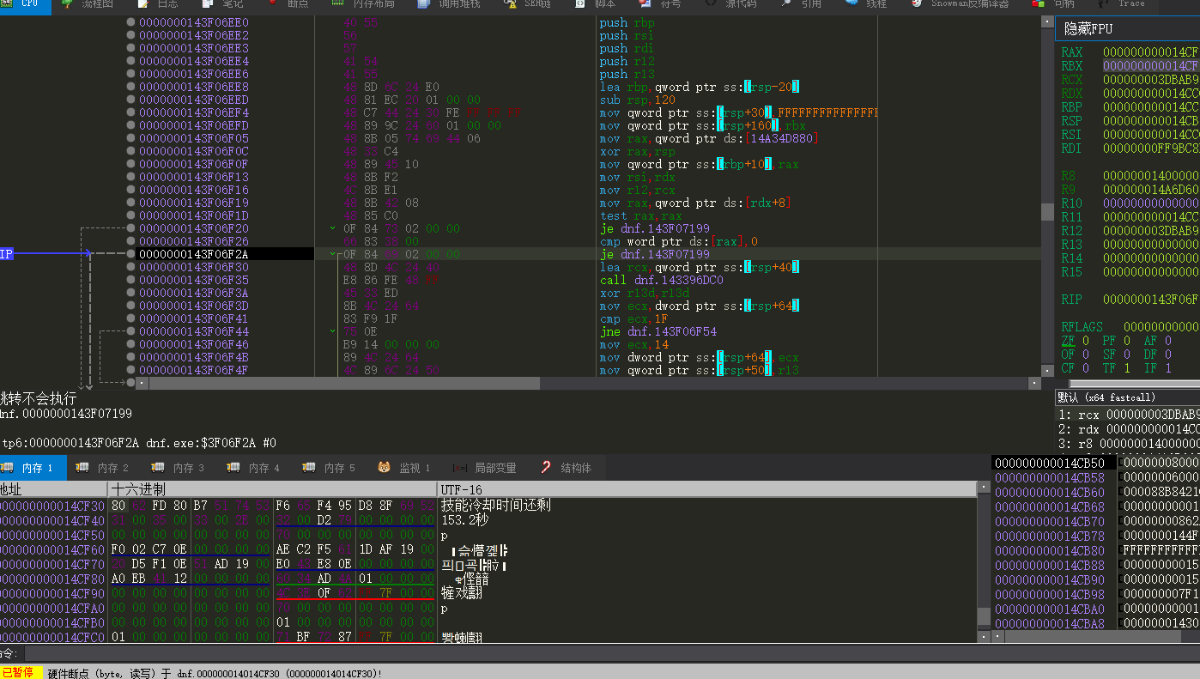Open the 结构体 tab
This screenshot has height=679, width=1200.
[x=565, y=467]
